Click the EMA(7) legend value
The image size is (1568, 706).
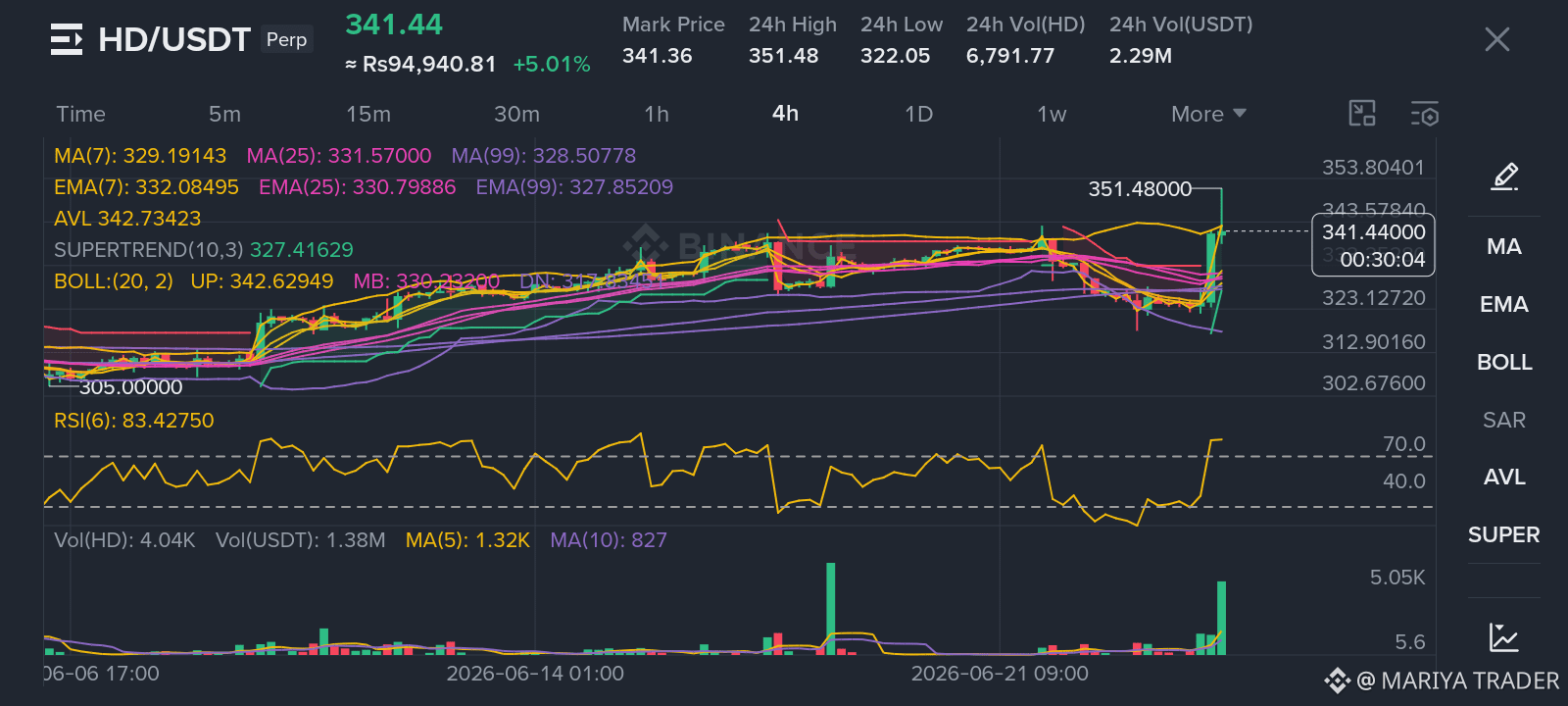(x=146, y=187)
